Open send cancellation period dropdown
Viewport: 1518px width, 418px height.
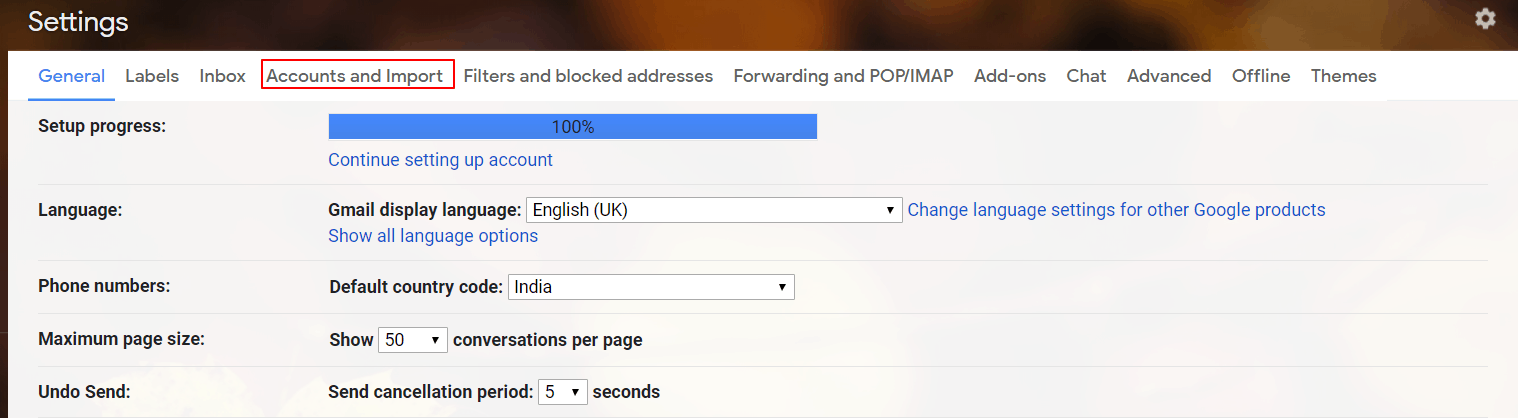click(x=562, y=392)
